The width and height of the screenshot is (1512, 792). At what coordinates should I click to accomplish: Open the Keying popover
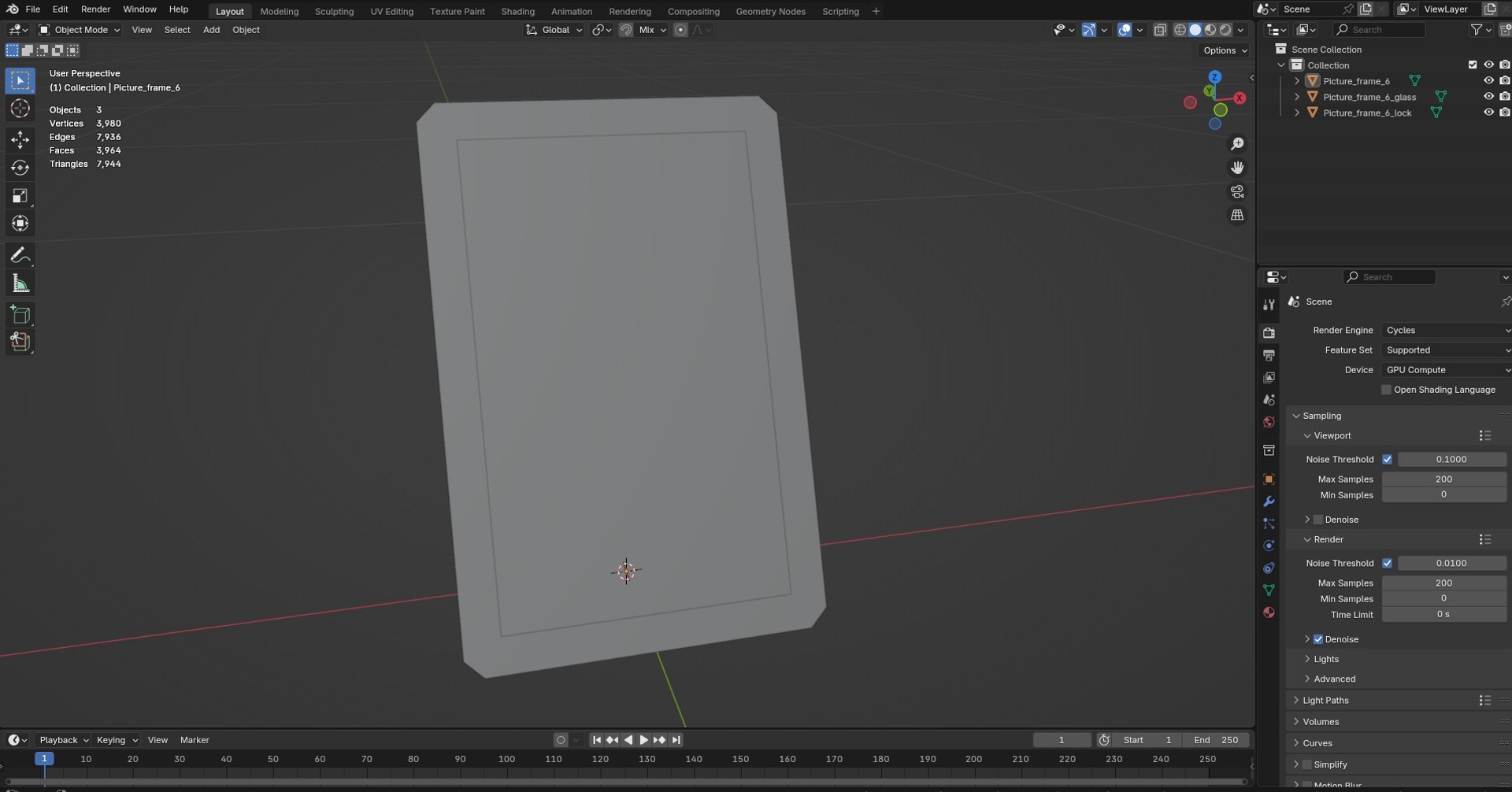[x=117, y=740]
